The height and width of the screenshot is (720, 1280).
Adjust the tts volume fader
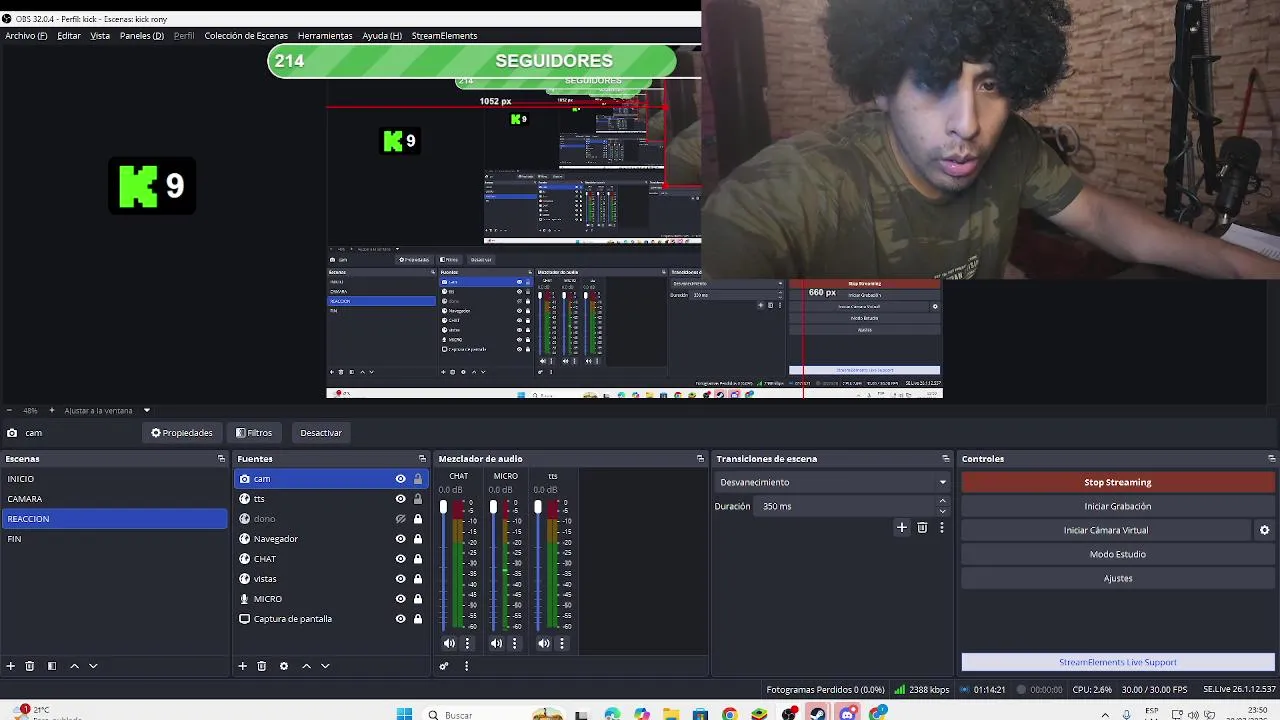pyautogui.click(x=538, y=508)
